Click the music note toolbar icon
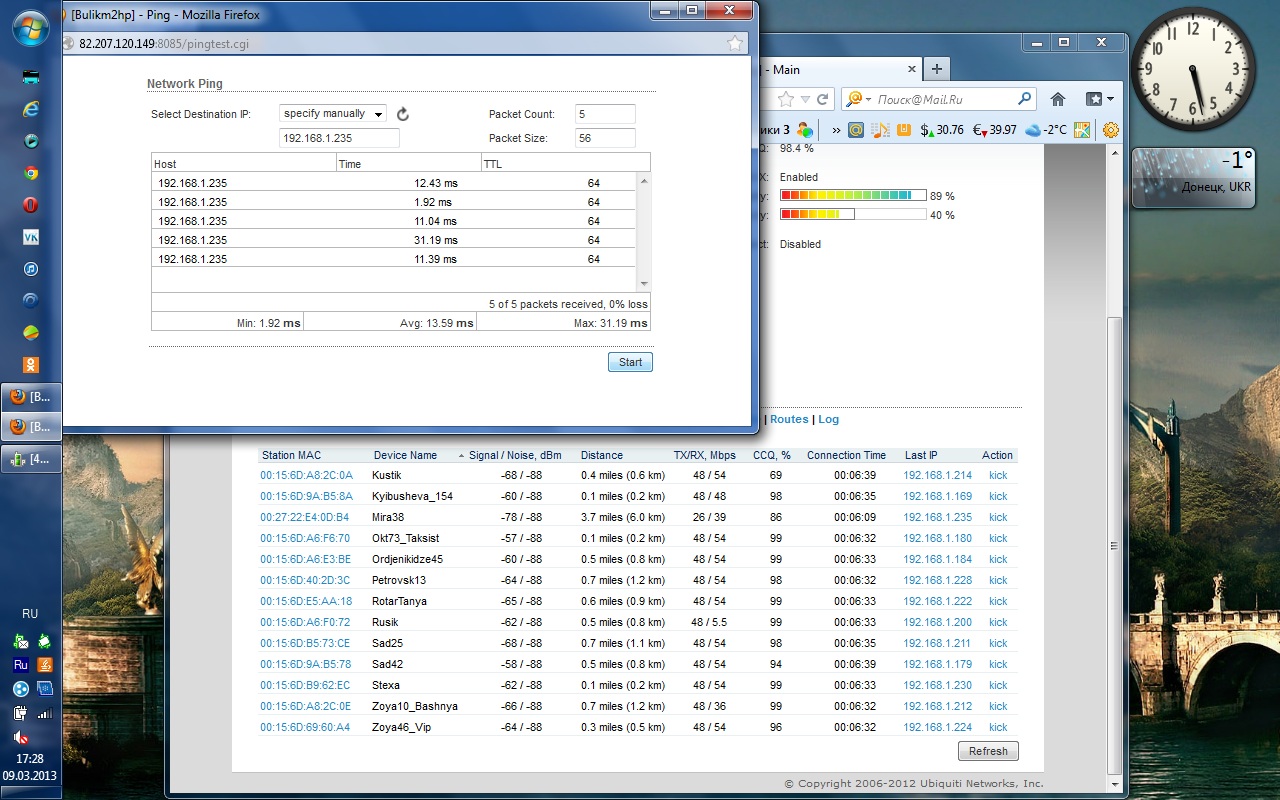 pos(880,130)
